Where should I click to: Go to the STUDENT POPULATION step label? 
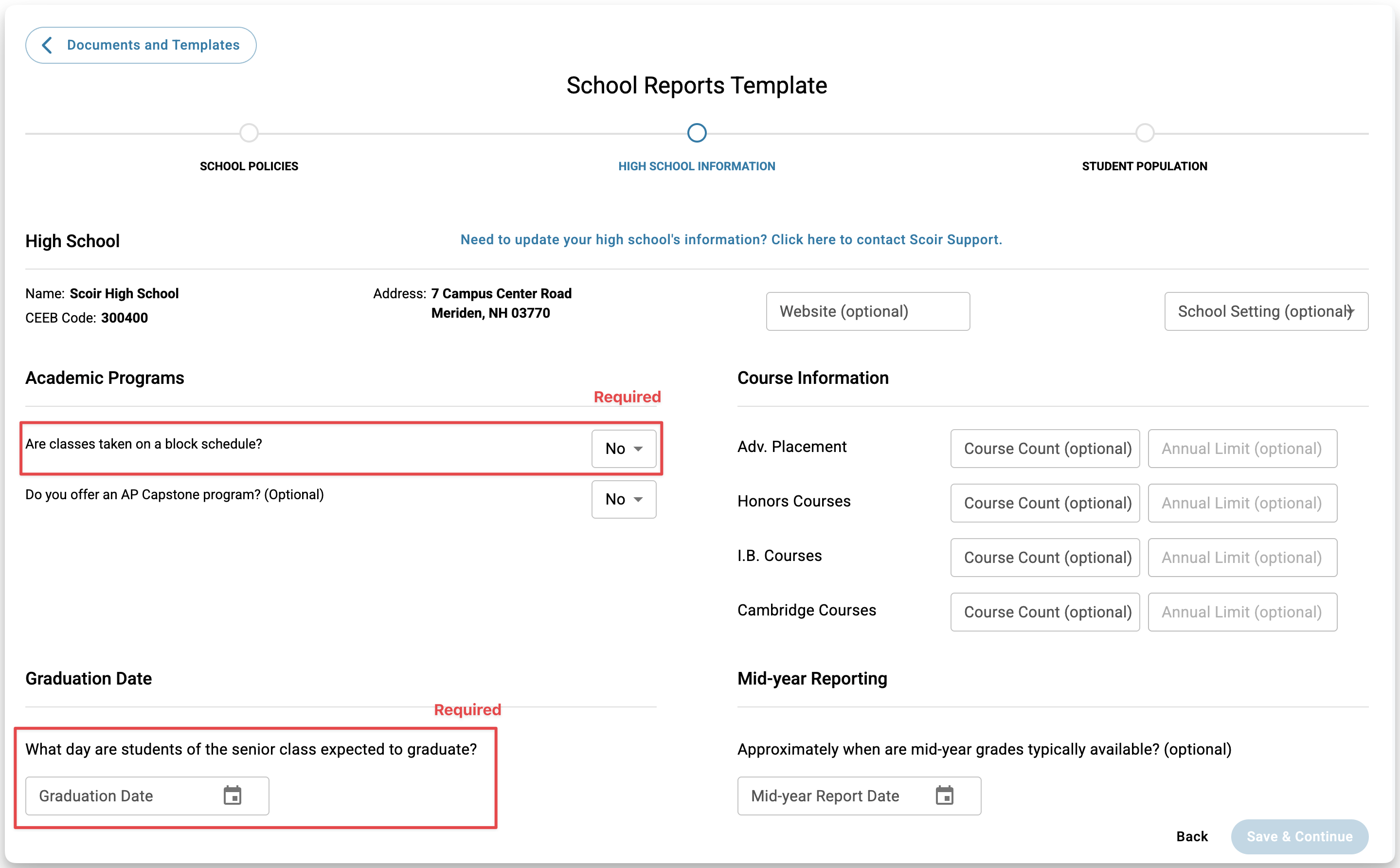[1145, 166]
